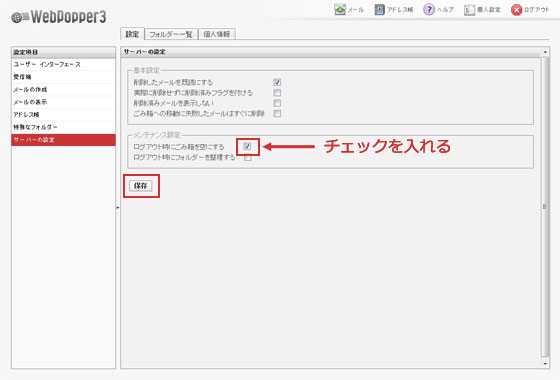Switch to the 設定 tab

coord(132,34)
